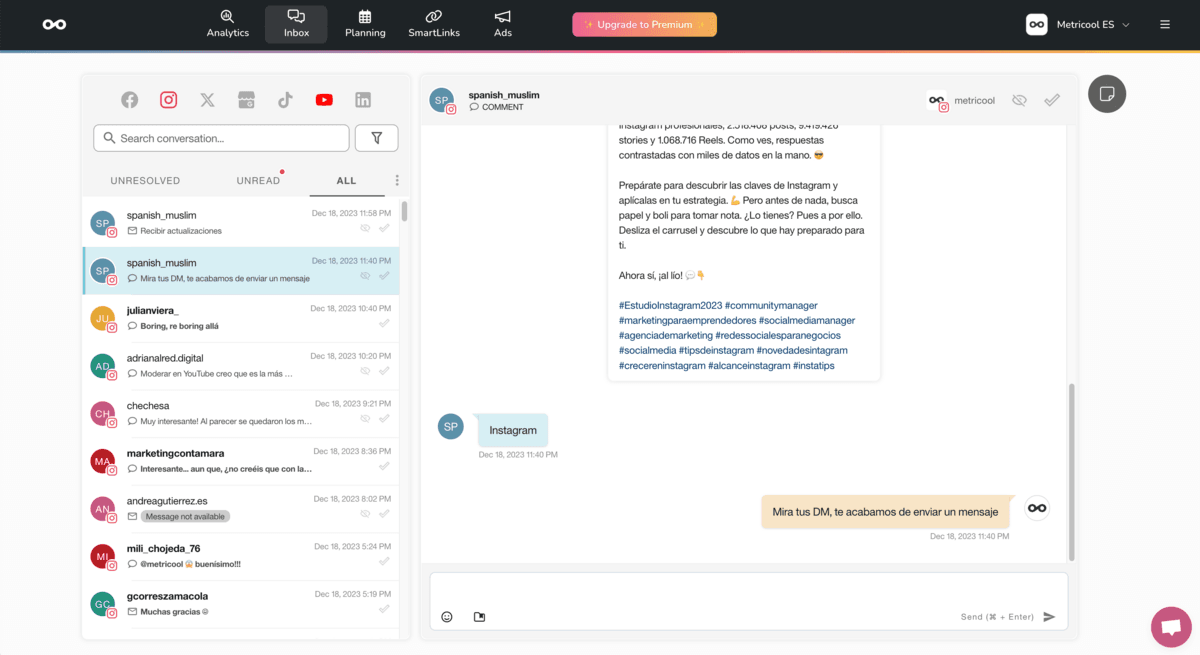Select the YouTube channel icon
The height and width of the screenshot is (655, 1200).
(x=324, y=99)
